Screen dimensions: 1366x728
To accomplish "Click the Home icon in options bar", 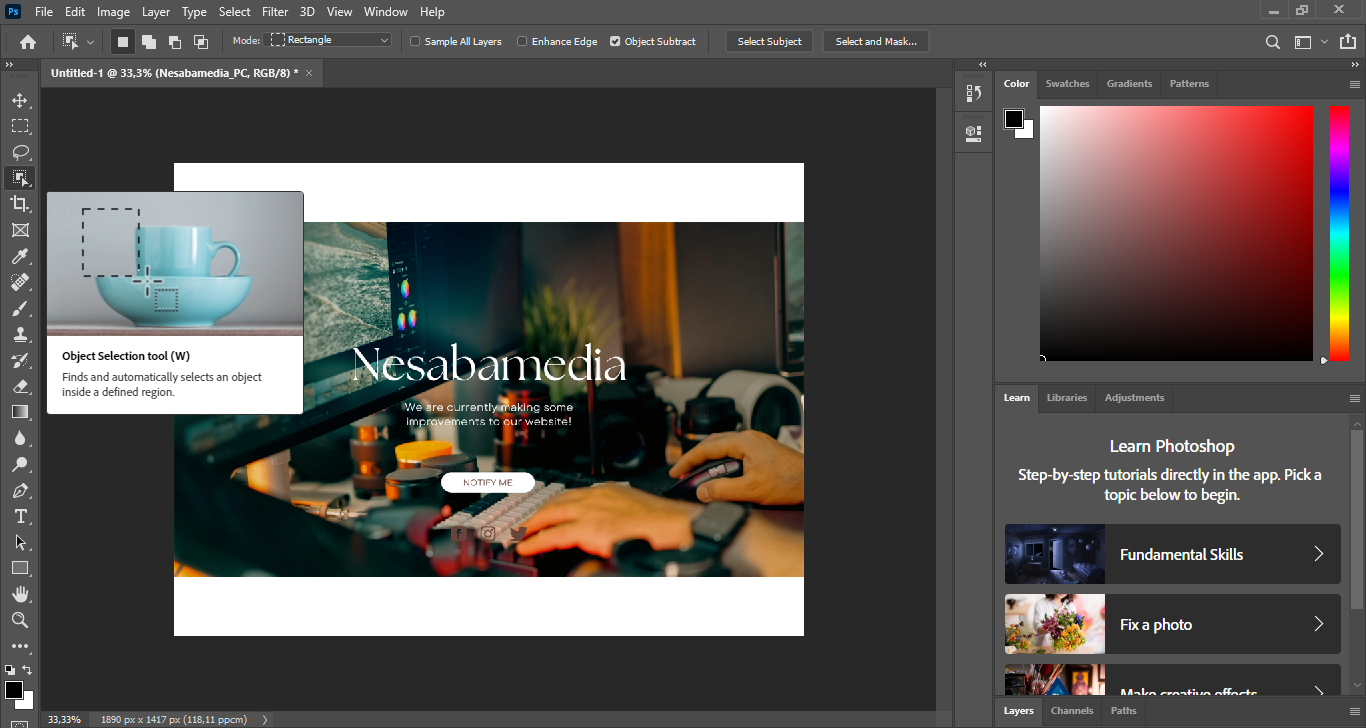I will (x=28, y=42).
